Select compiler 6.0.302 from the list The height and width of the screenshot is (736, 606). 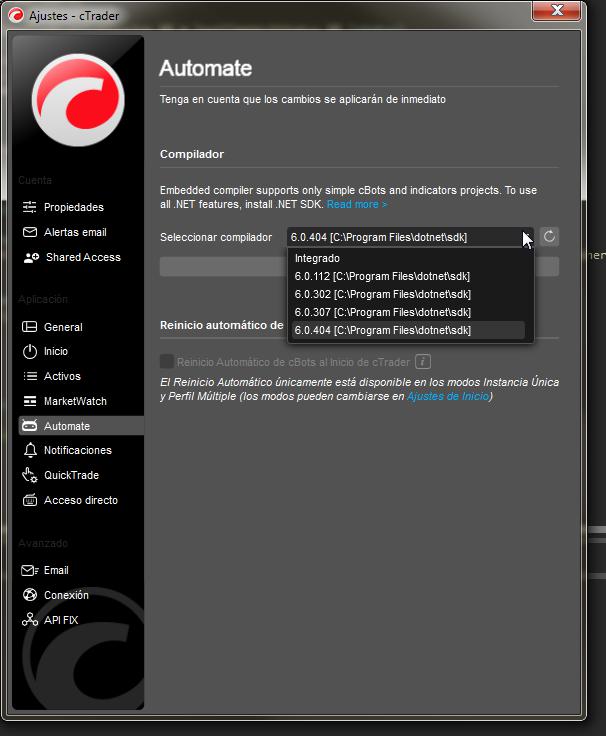(408, 294)
